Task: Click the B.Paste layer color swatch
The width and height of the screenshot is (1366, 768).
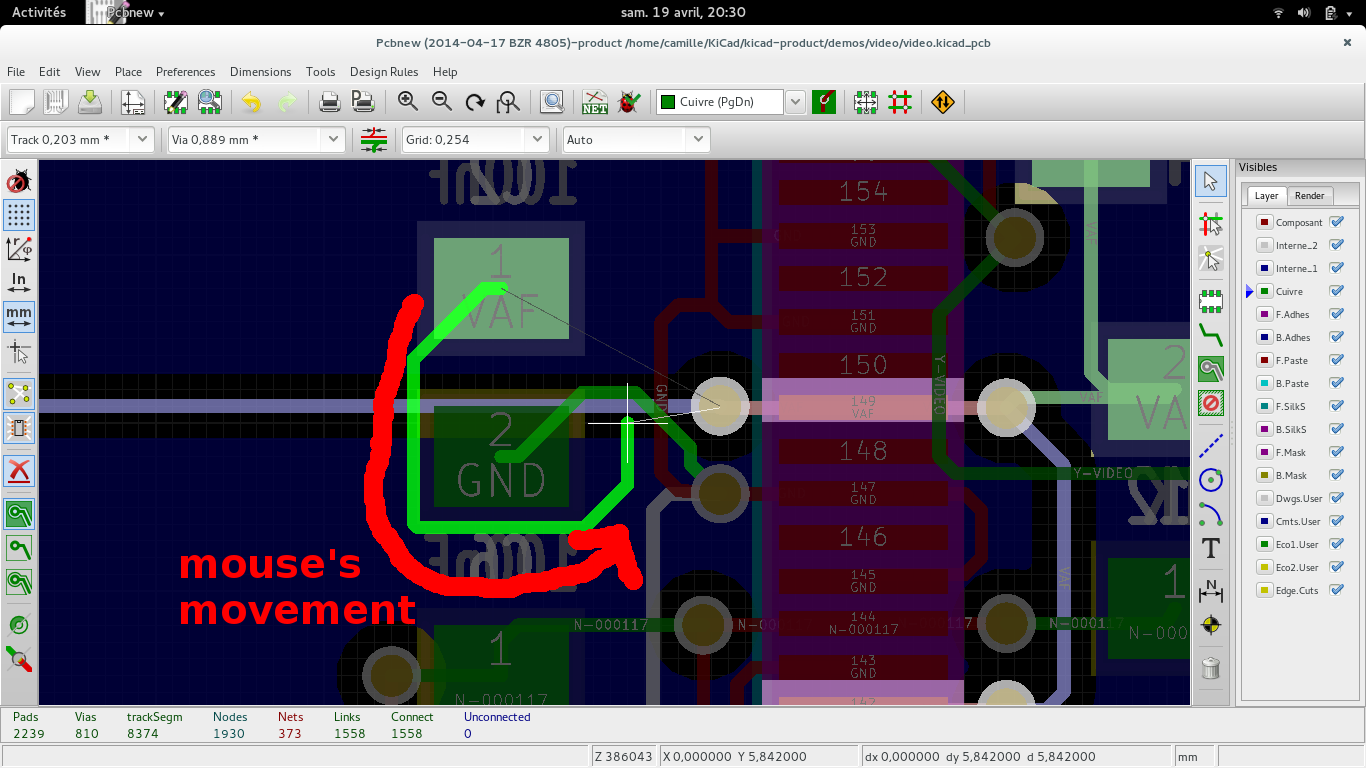Action: [x=1264, y=383]
